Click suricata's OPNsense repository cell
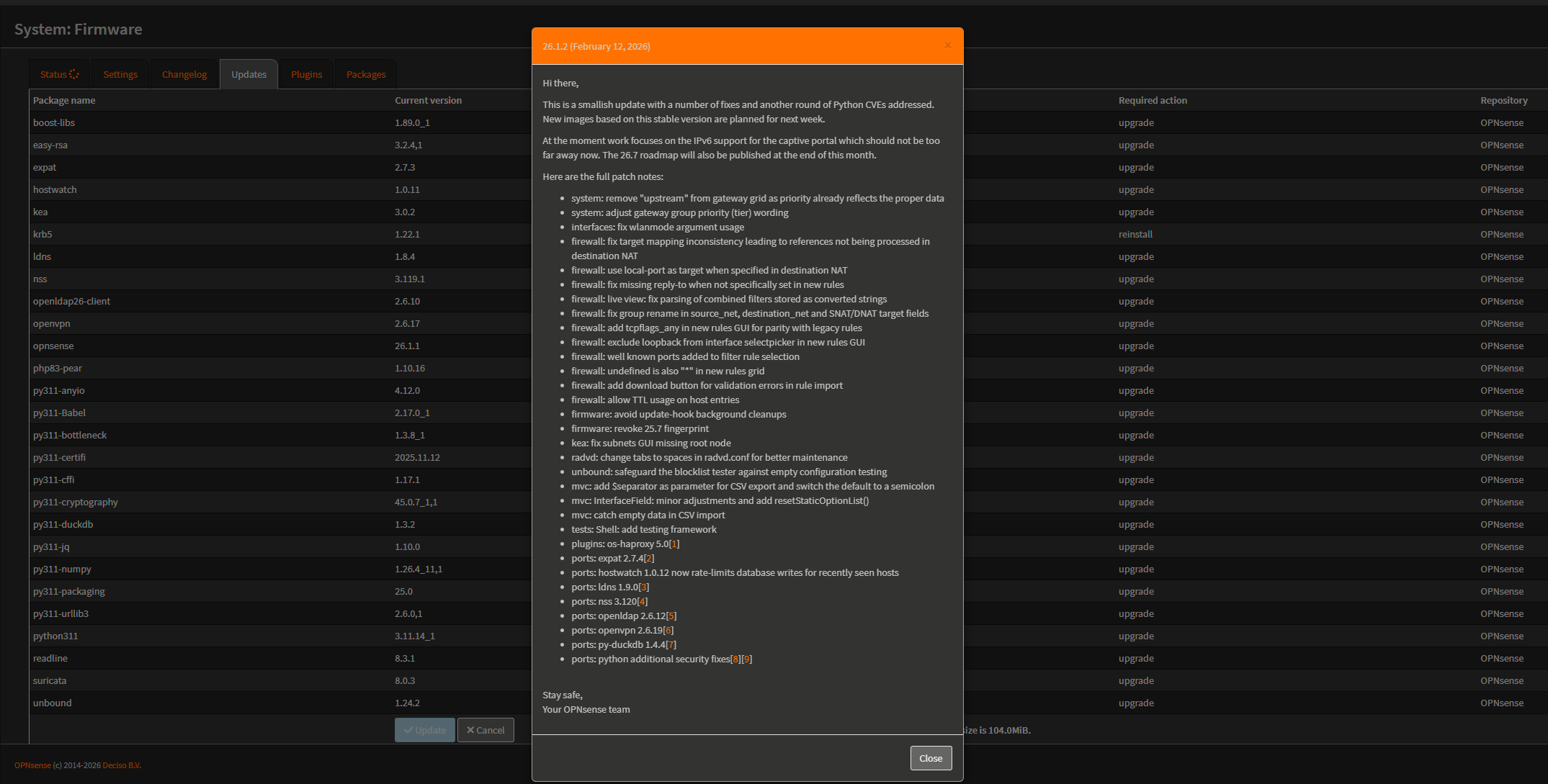This screenshot has width=1548, height=784. (1502, 680)
